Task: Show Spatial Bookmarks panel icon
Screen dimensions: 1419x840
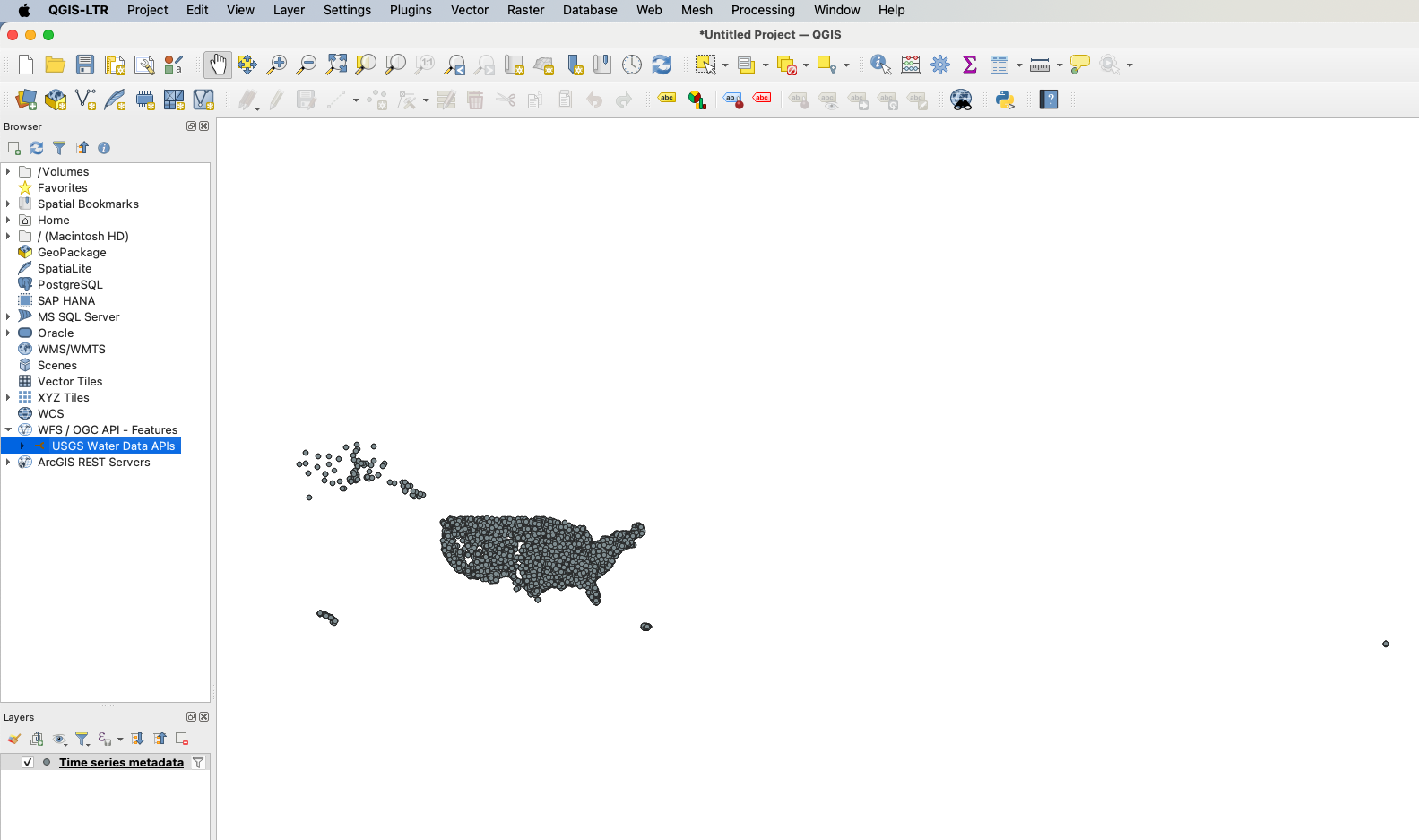Action: [x=602, y=65]
